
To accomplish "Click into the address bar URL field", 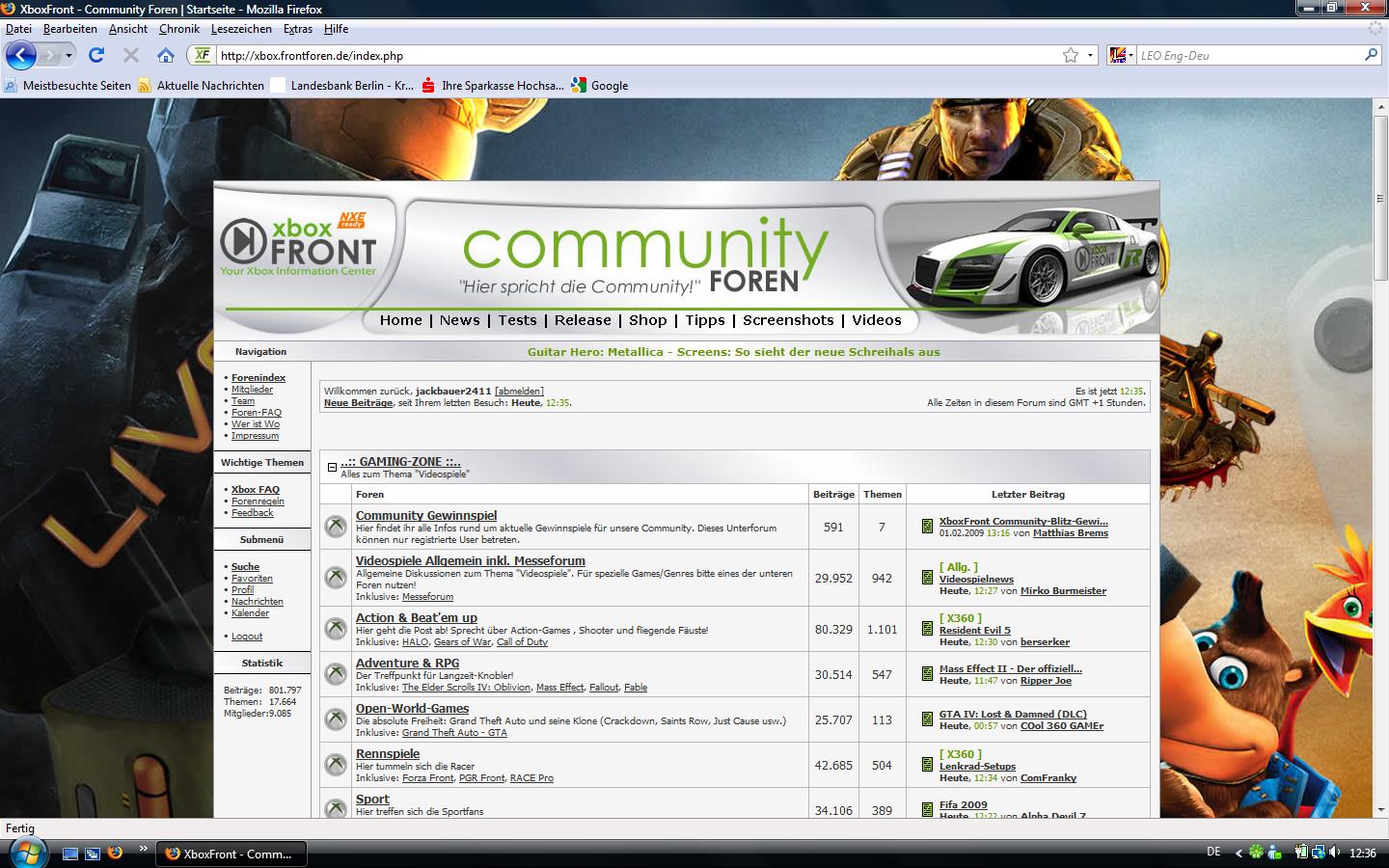I will click(x=627, y=55).
